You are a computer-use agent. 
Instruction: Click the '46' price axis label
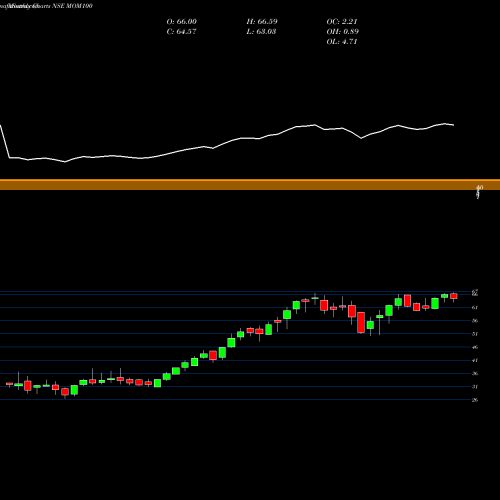click(x=475, y=347)
